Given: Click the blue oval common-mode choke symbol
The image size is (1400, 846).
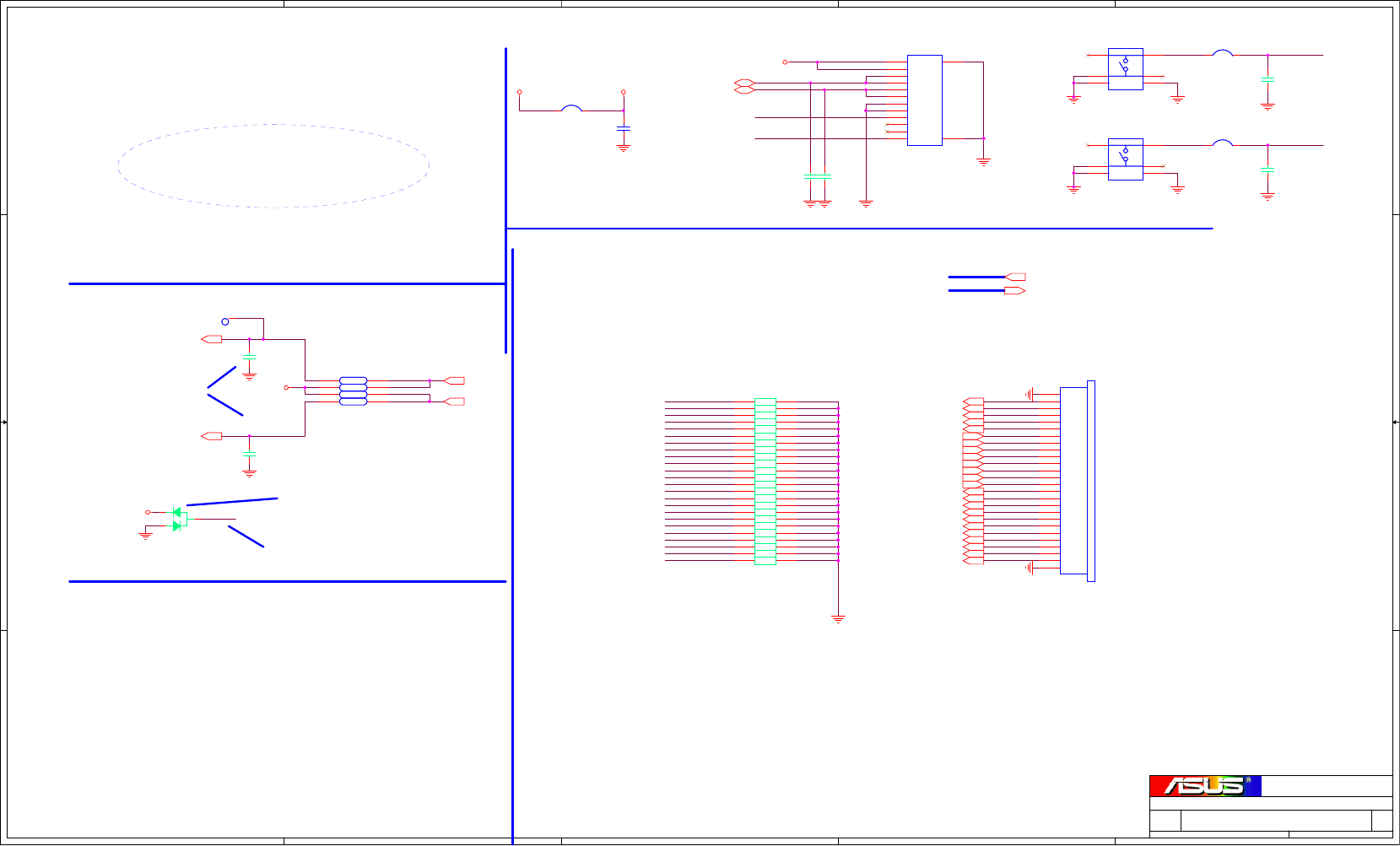Looking at the screenshot, I should pos(354,391).
